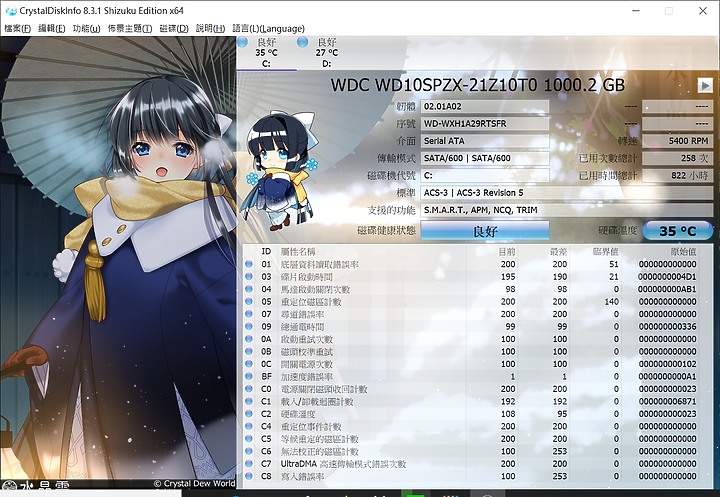720x497 pixels.
Task: Open the 磁碟(D) disk menu
Action: pos(174,28)
